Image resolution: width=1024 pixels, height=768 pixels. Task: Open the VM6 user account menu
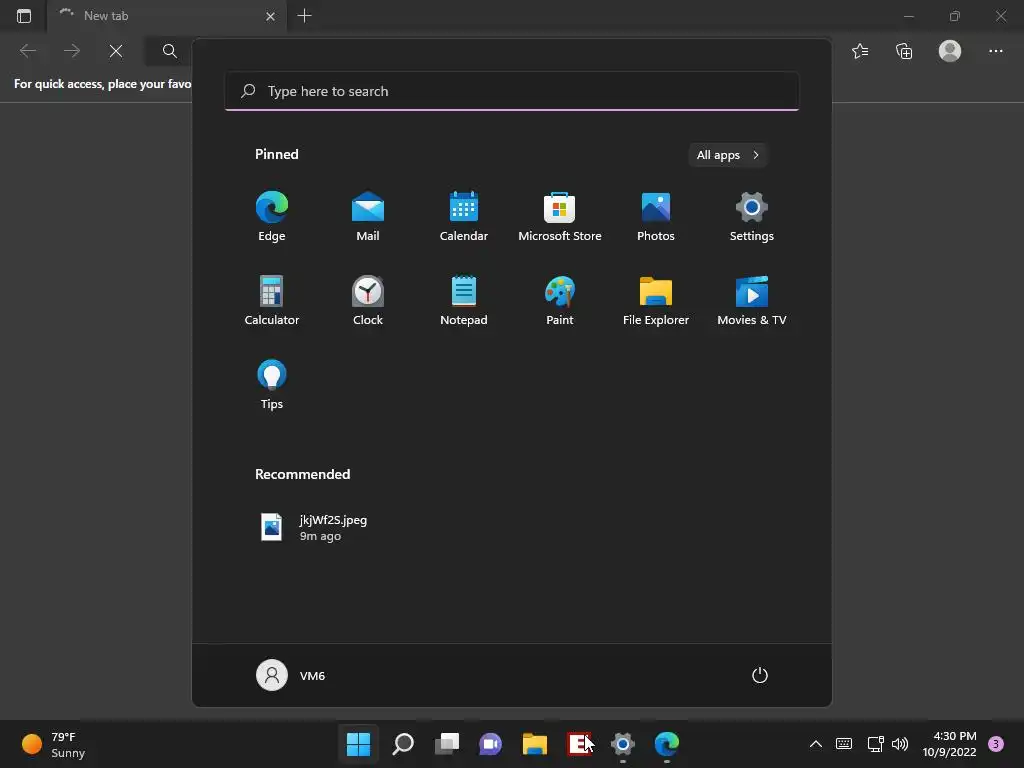click(291, 675)
